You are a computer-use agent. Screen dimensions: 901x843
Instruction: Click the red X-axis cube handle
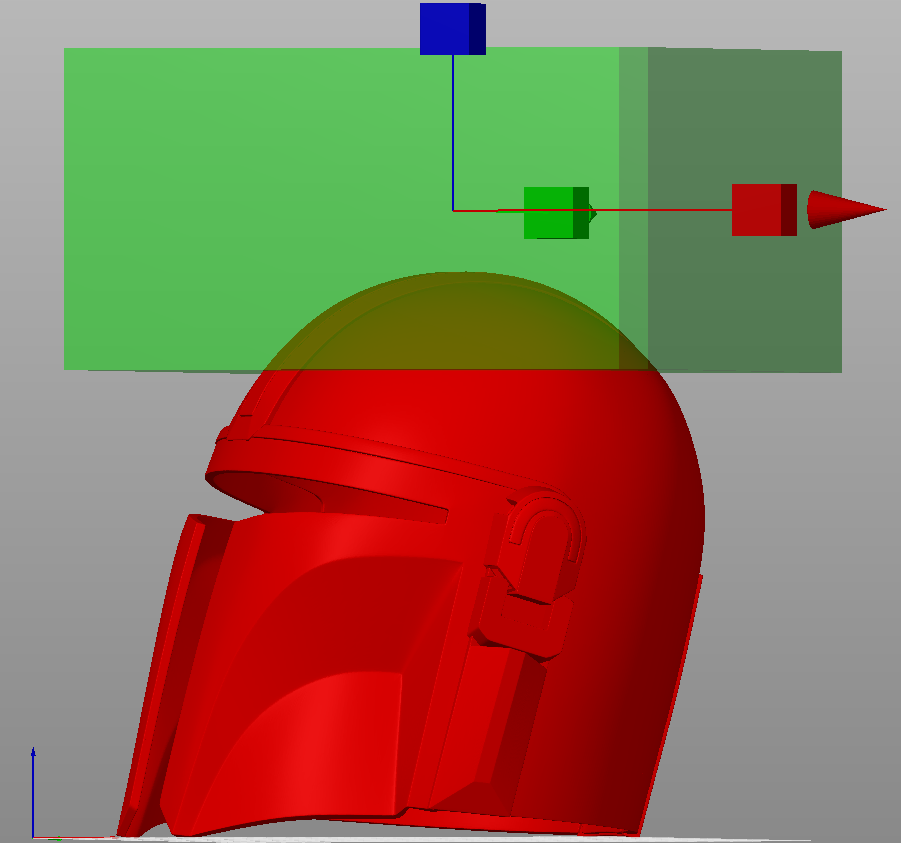pos(764,210)
